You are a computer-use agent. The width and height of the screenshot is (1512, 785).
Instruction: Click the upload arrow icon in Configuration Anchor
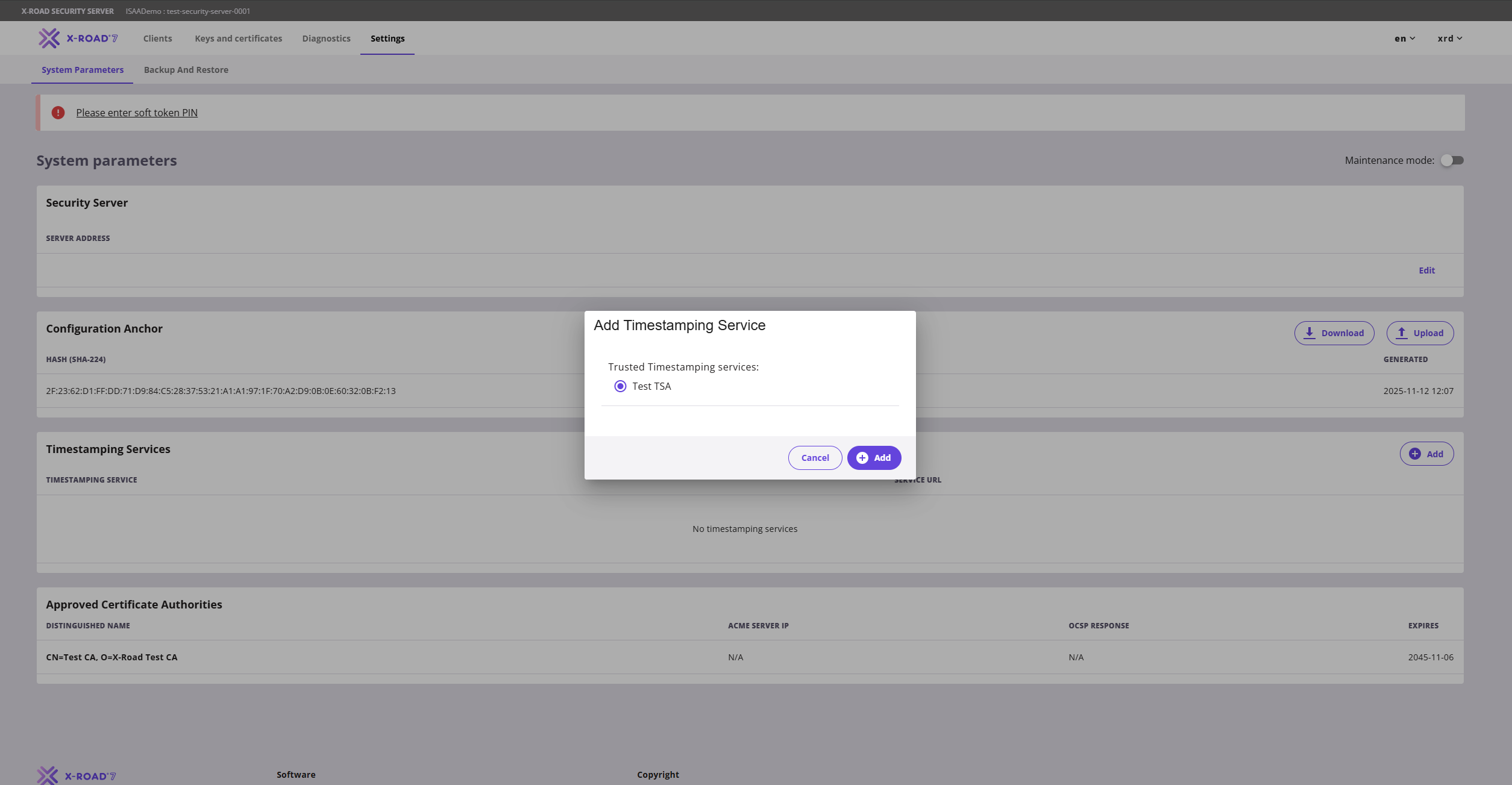click(x=1402, y=333)
